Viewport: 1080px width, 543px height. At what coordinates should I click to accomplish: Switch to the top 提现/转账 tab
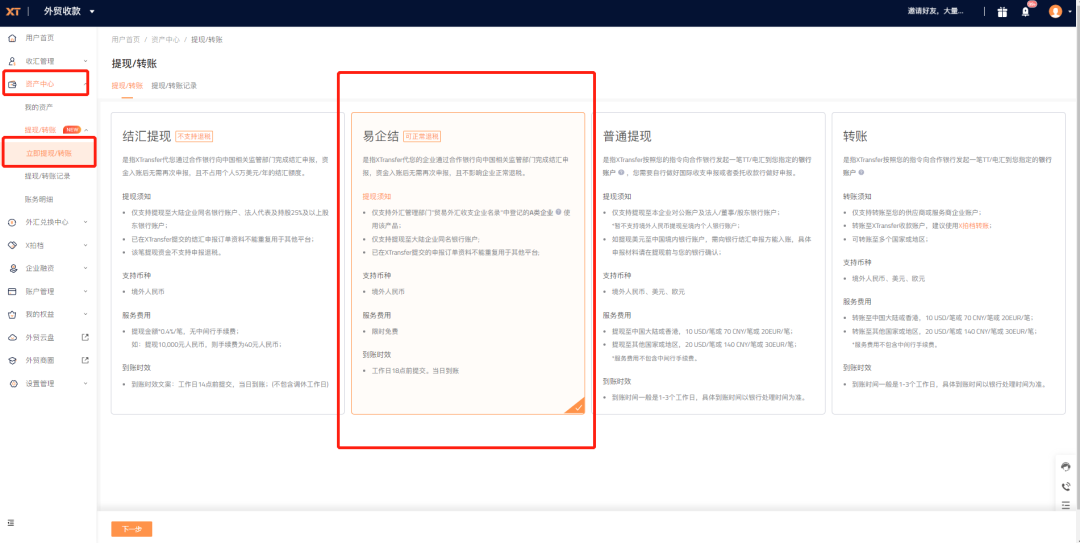pos(127,86)
